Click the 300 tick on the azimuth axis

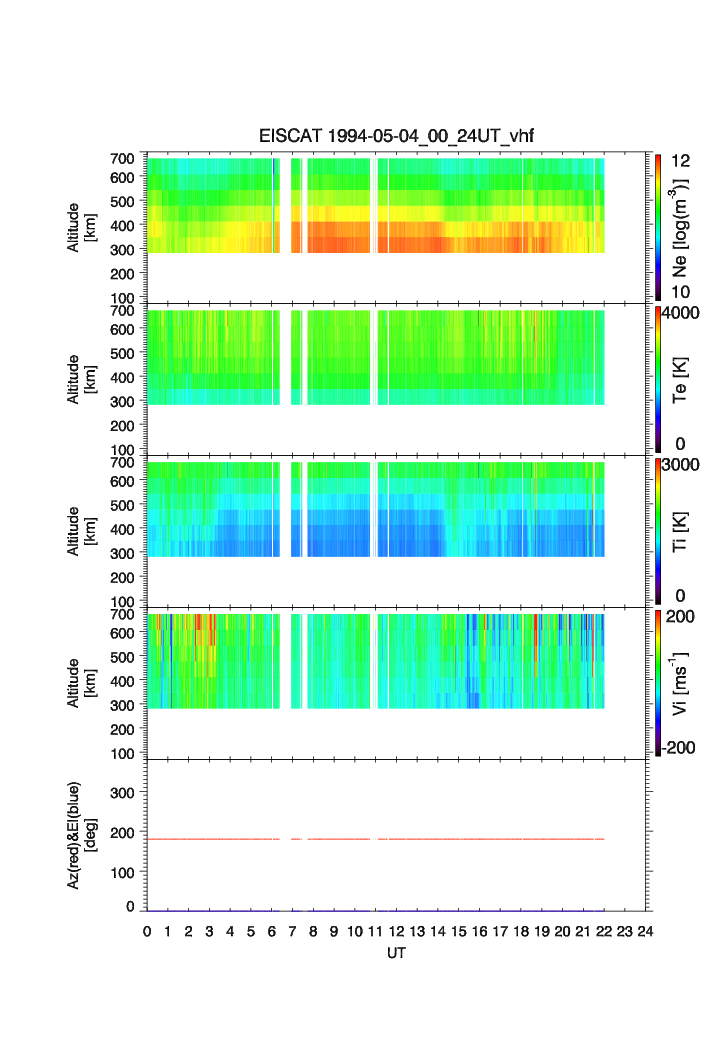[129, 793]
